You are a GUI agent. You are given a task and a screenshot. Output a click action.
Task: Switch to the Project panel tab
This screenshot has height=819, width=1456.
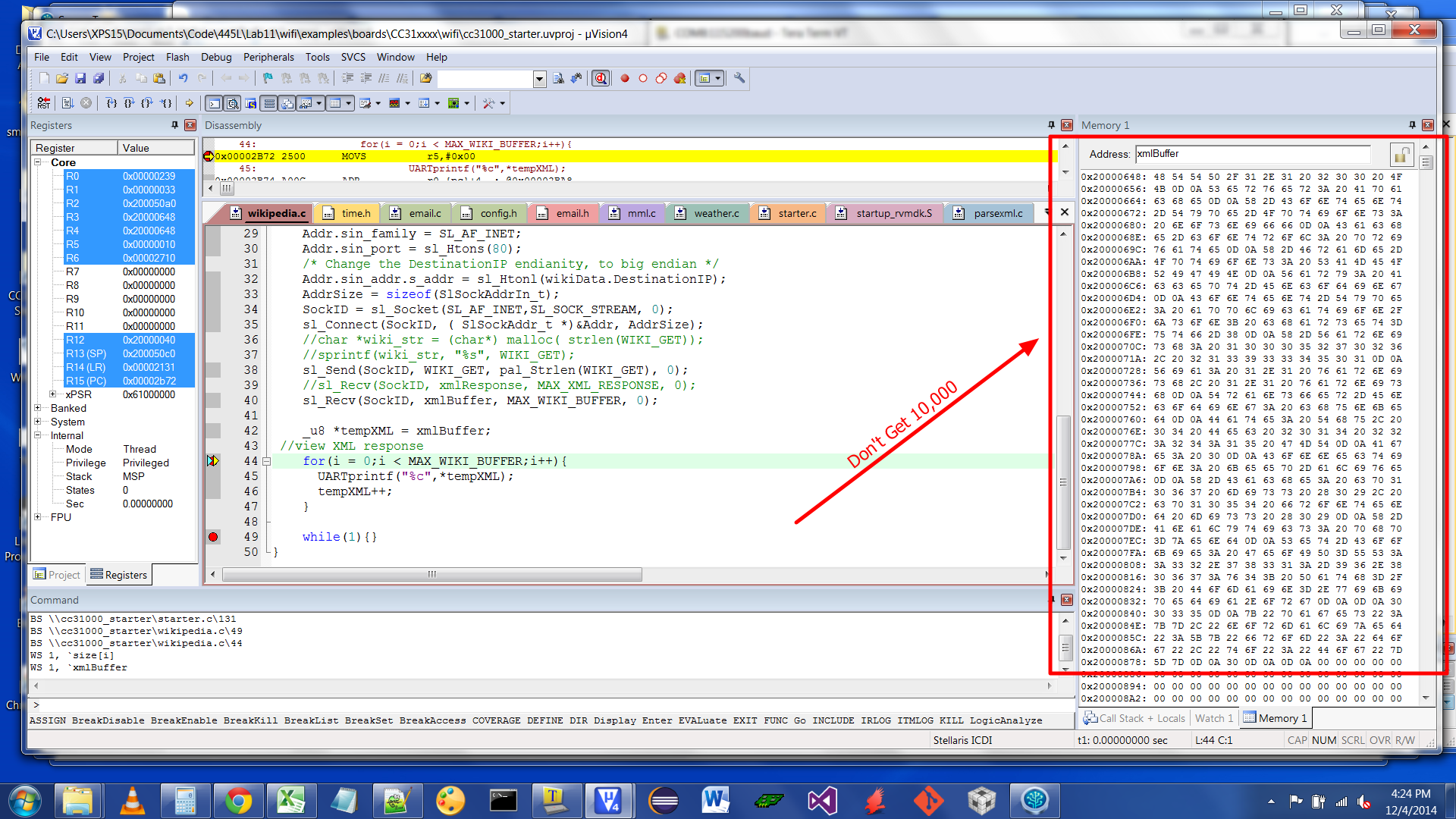click(x=58, y=575)
